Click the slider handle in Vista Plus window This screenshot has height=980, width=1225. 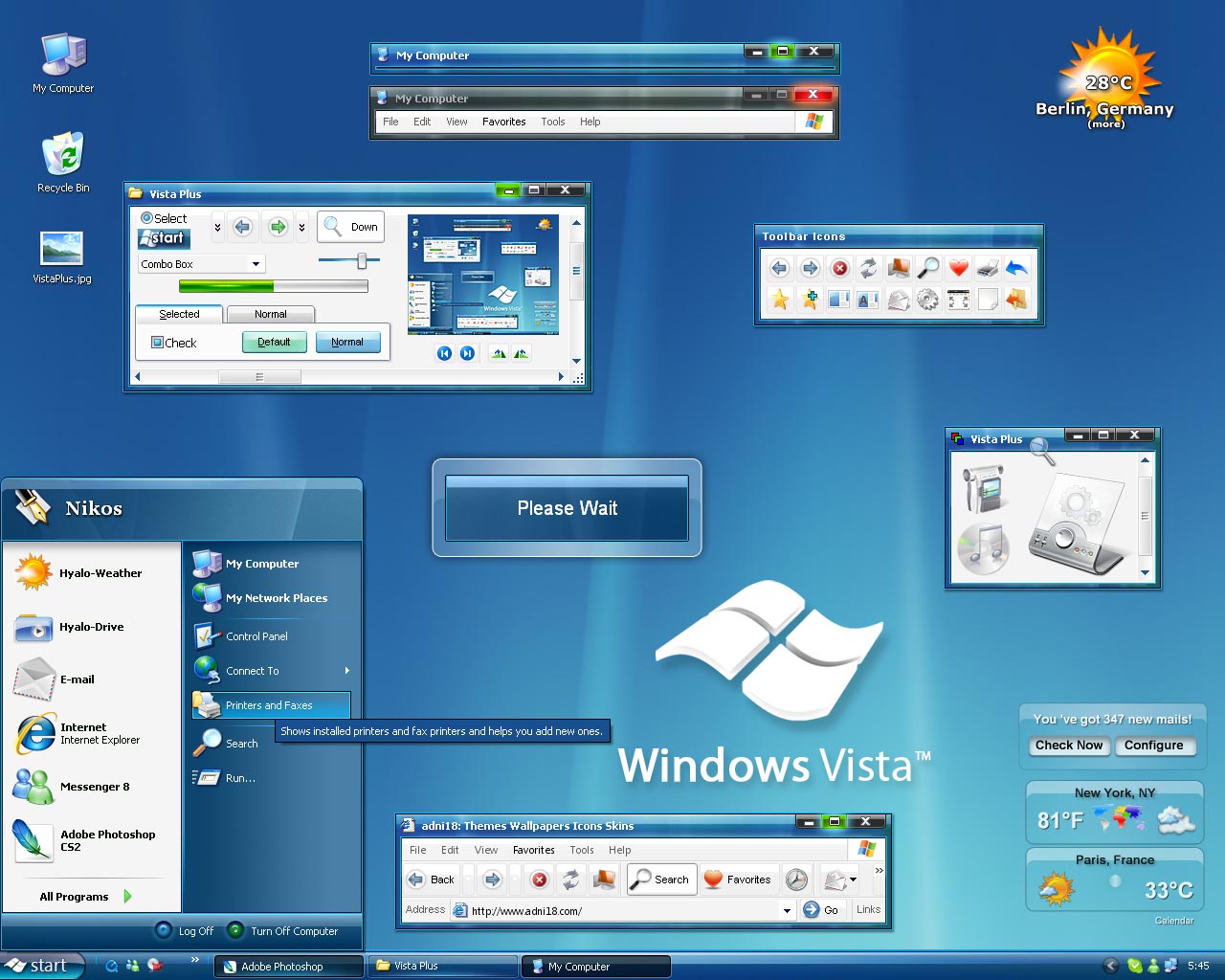point(362,260)
